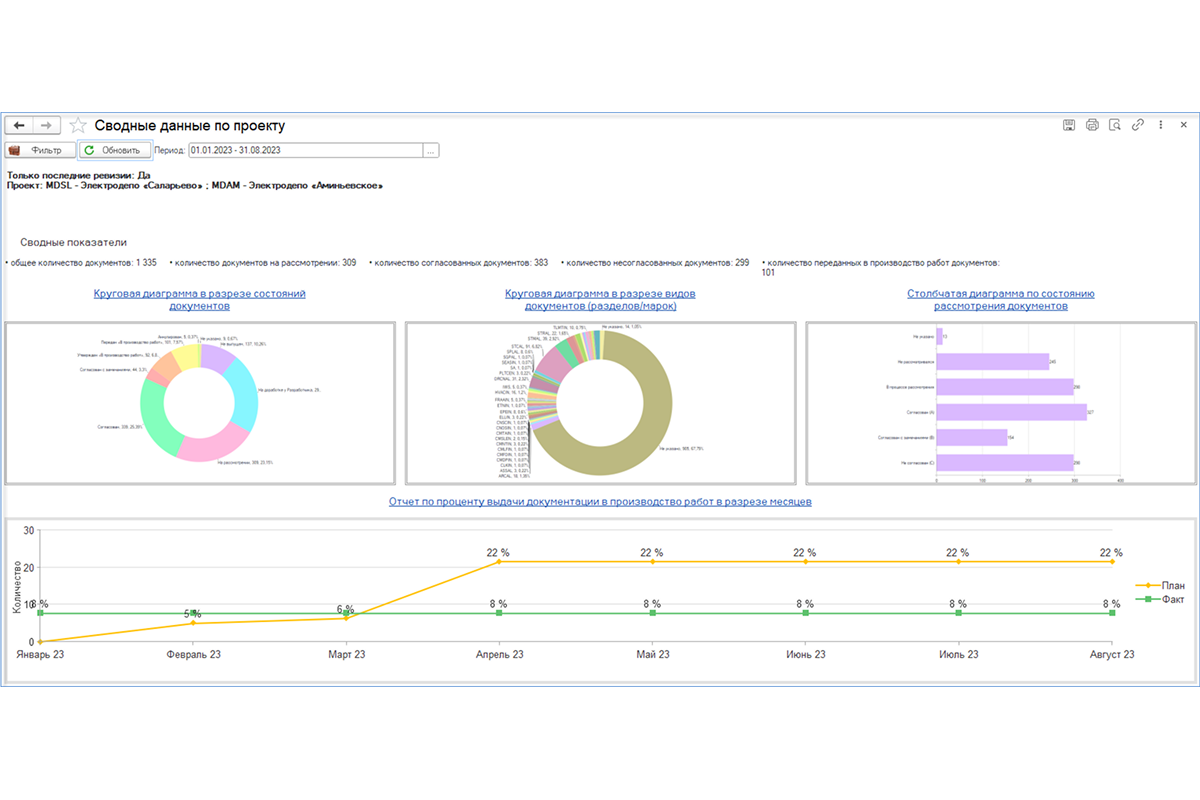Click the 'Проект: MDSL - Электродепо' line
The width and height of the screenshot is (1200, 800).
click(195, 185)
